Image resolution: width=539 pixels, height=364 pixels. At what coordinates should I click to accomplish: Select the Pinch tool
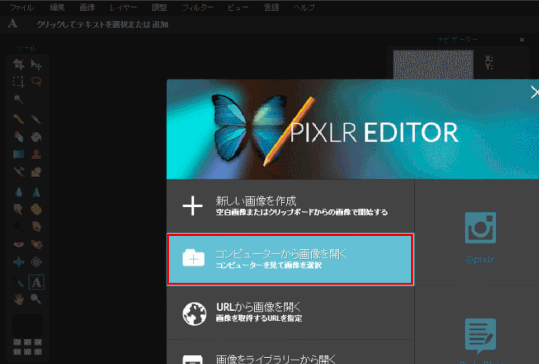tap(36, 262)
